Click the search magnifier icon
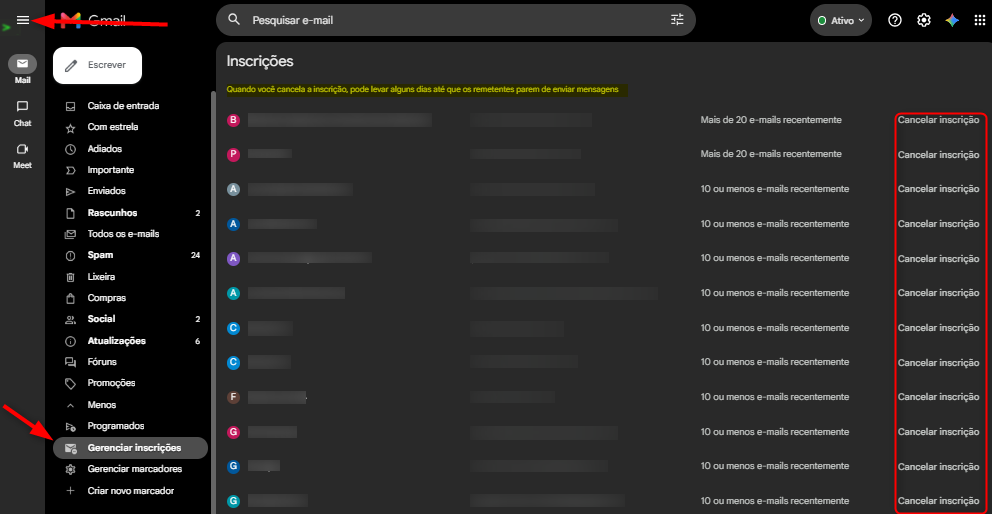The height and width of the screenshot is (514, 992). click(x=234, y=20)
